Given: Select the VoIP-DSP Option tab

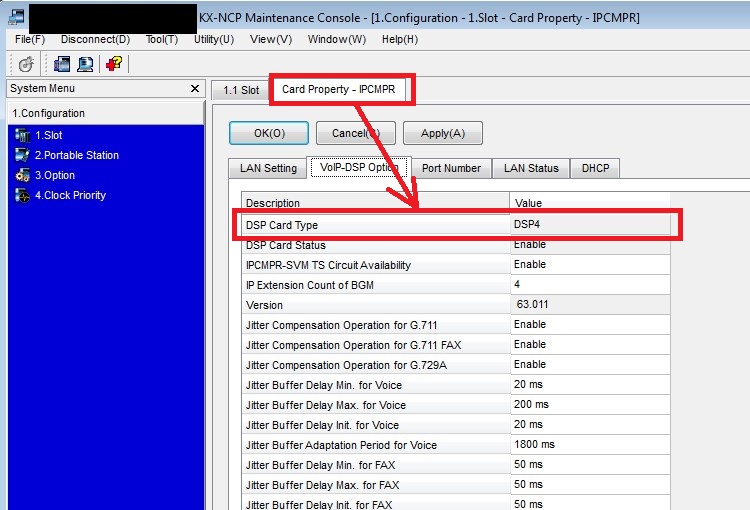Looking at the screenshot, I should pyautogui.click(x=359, y=167).
